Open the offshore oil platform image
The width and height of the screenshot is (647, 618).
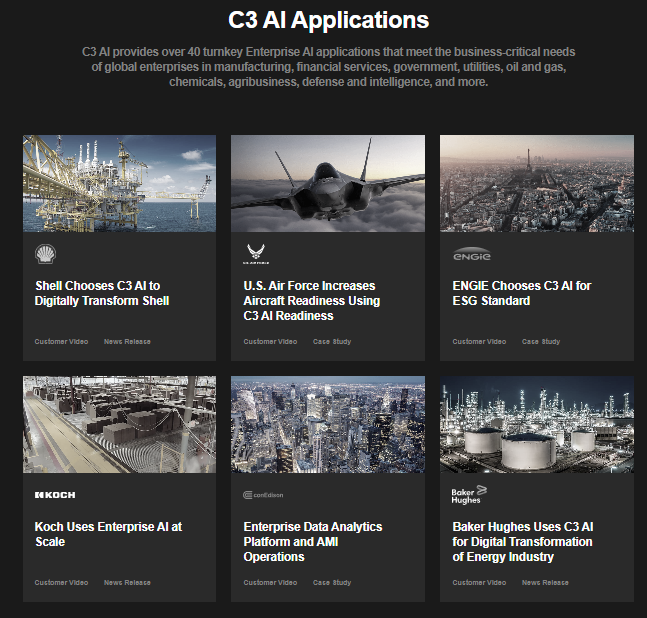pyautogui.click(x=119, y=183)
